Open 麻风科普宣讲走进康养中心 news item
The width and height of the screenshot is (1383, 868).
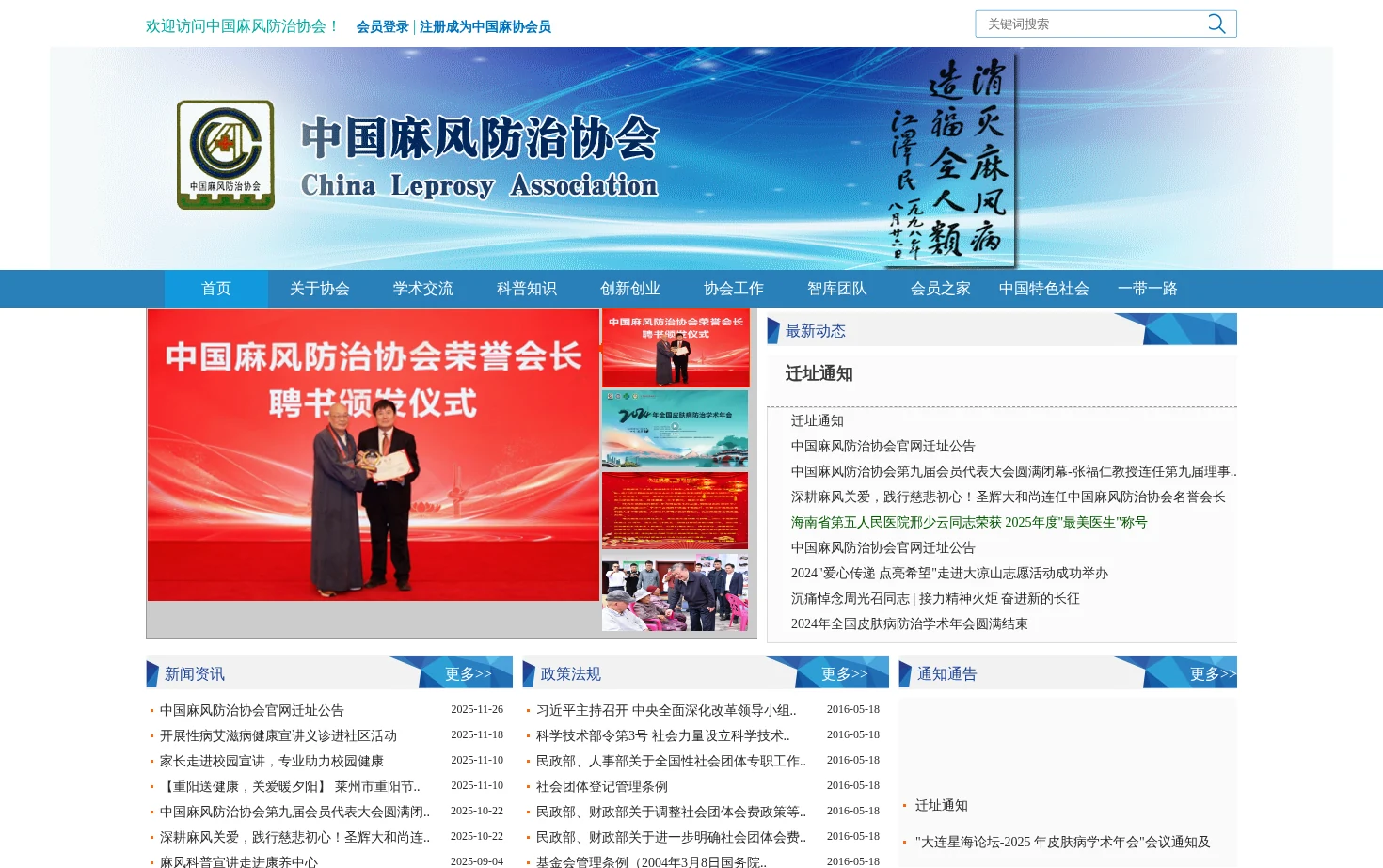pyautogui.click(x=239, y=860)
